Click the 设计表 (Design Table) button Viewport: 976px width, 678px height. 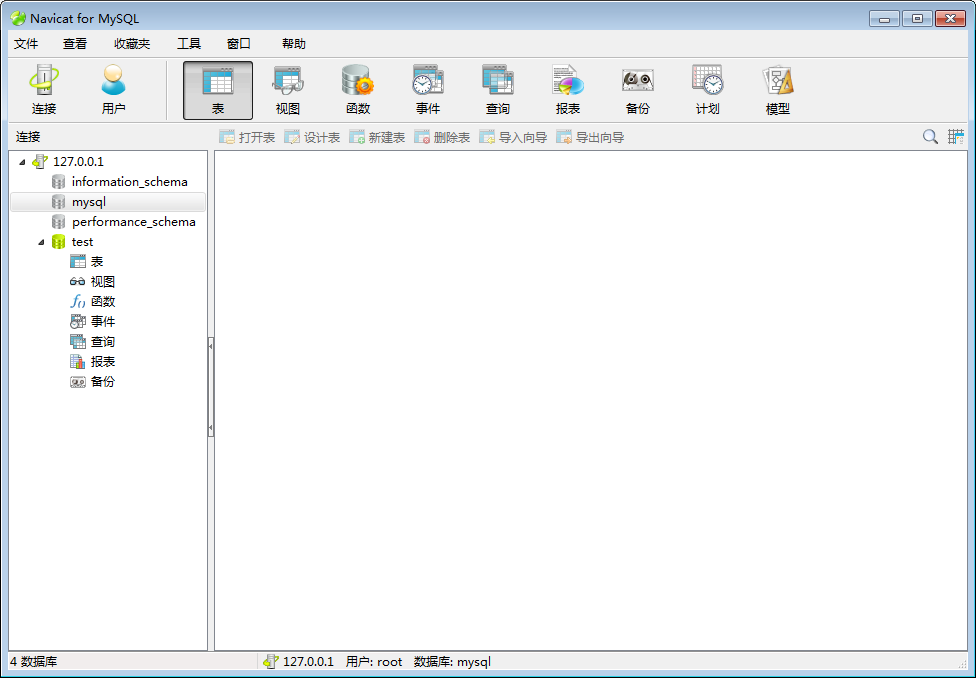(312, 137)
